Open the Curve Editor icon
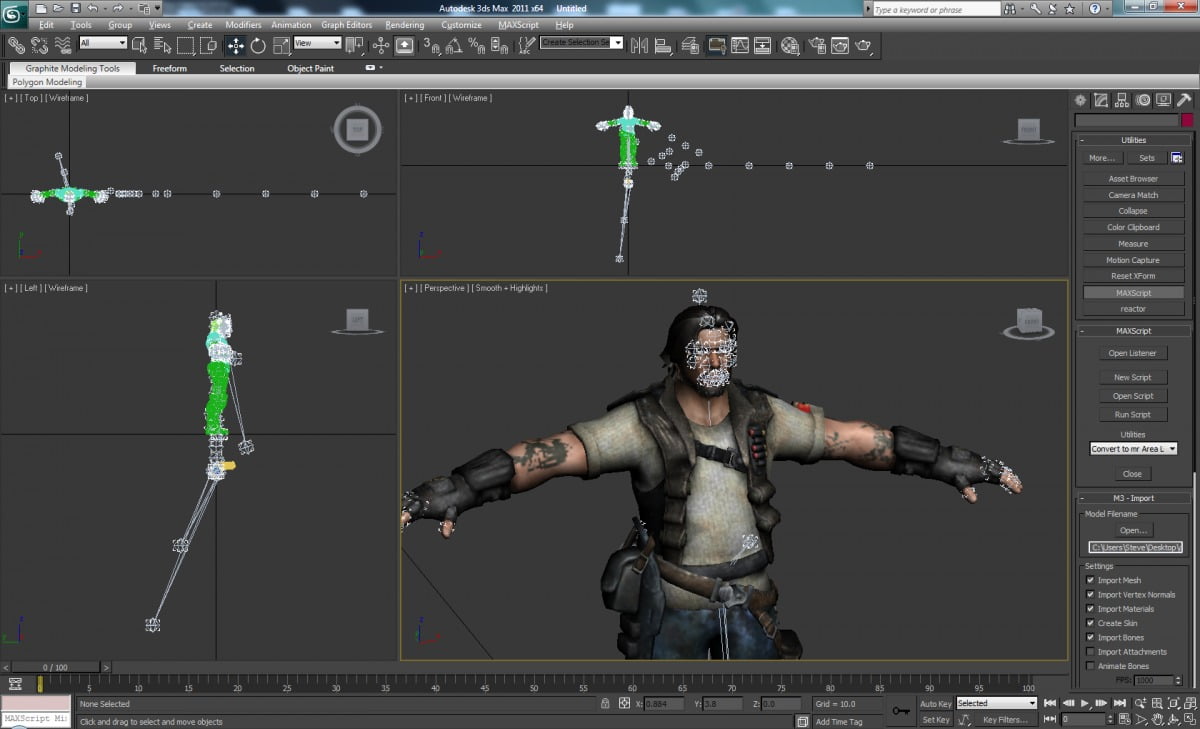The width and height of the screenshot is (1200, 729). coord(740,45)
